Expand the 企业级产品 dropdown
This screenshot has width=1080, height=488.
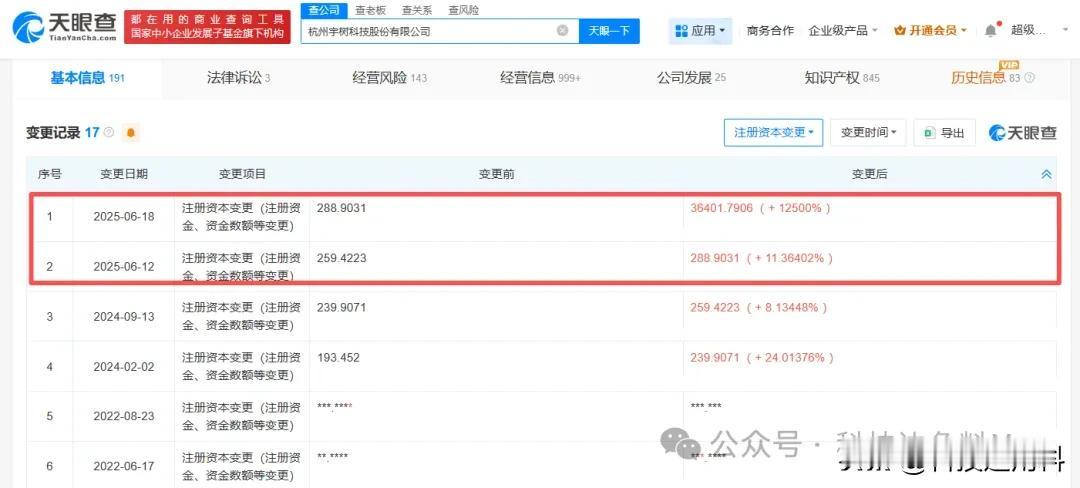pyautogui.click(x=843, y=31)
